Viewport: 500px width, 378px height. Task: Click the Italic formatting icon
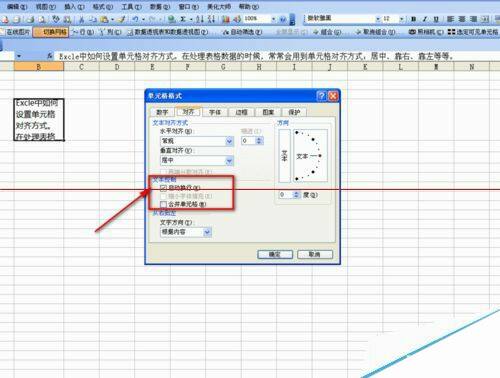pos(425,19)
